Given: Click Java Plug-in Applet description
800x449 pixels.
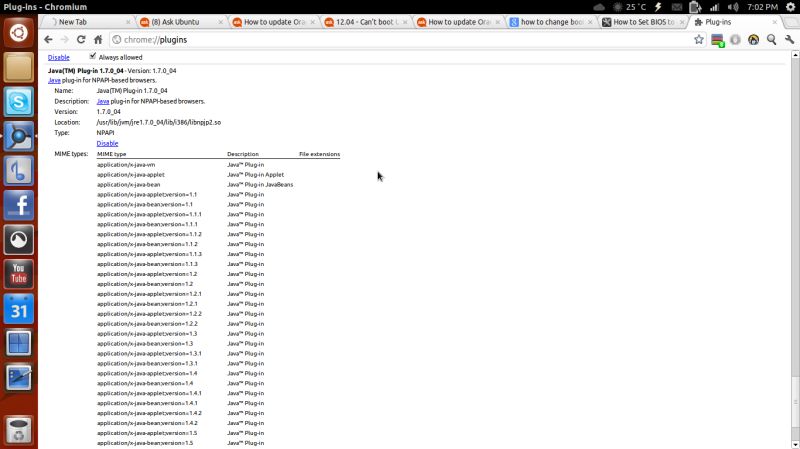Looking at the screenshot, I should click(256, 174).
